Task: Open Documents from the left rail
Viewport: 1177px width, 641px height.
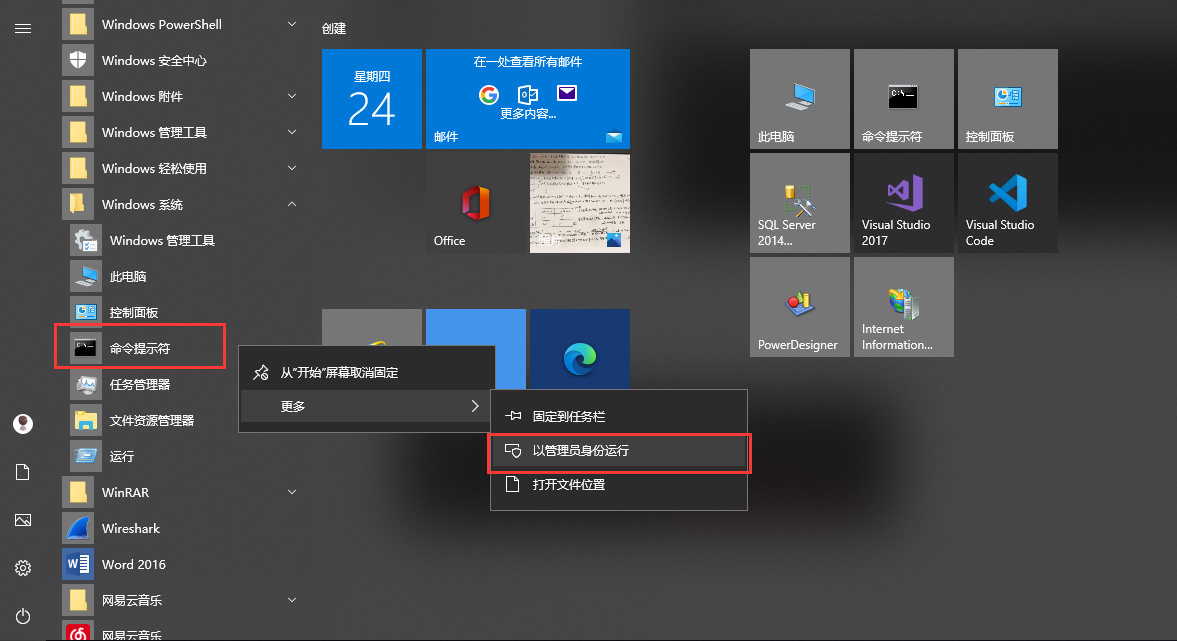Action: coord(23,472)
